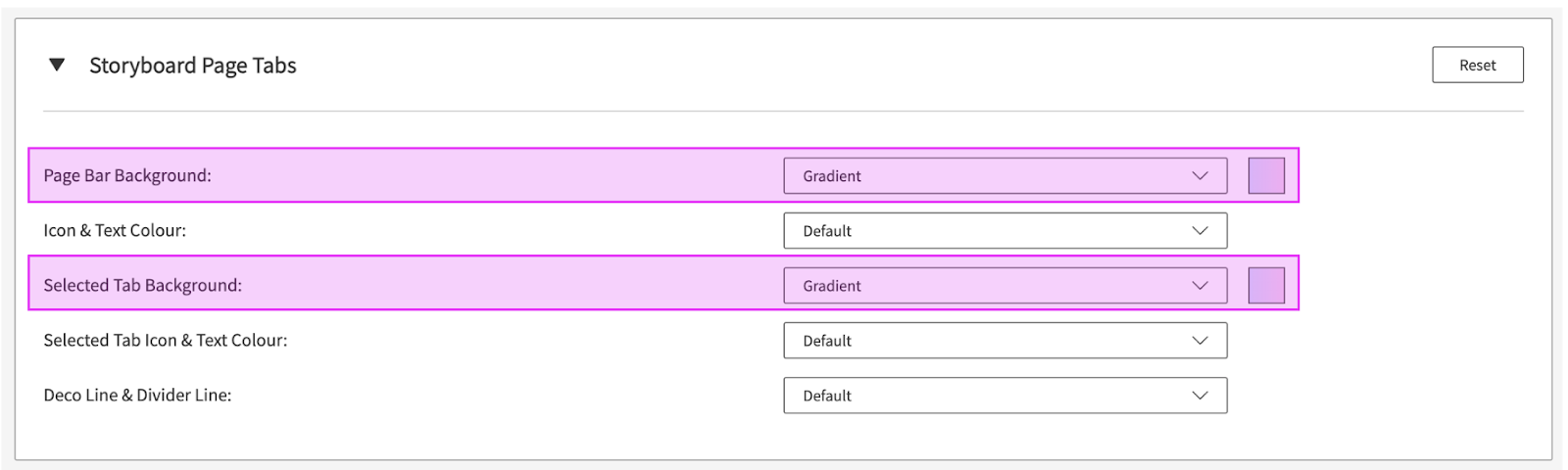Click the Selected Tab Icon & Text Colour label
Screen dimensions: 1568x470
(166, 341)
